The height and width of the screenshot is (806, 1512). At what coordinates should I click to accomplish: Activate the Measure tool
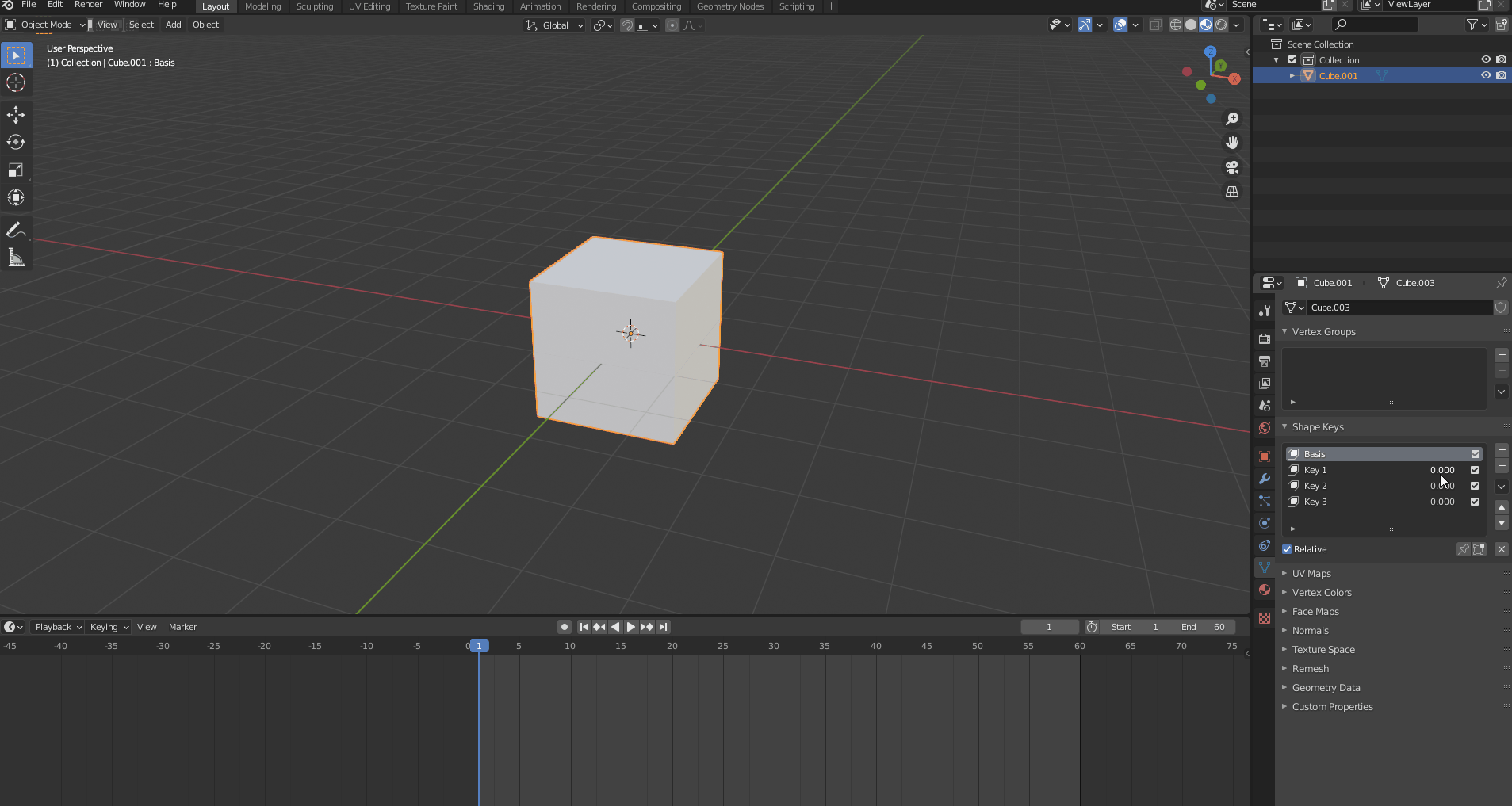[15, 256]
